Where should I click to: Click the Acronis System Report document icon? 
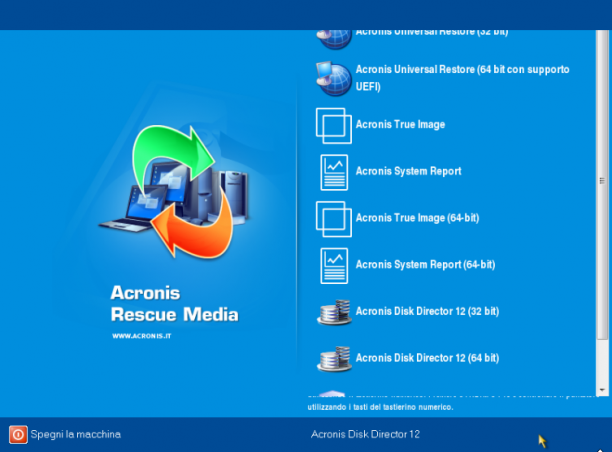334,172
